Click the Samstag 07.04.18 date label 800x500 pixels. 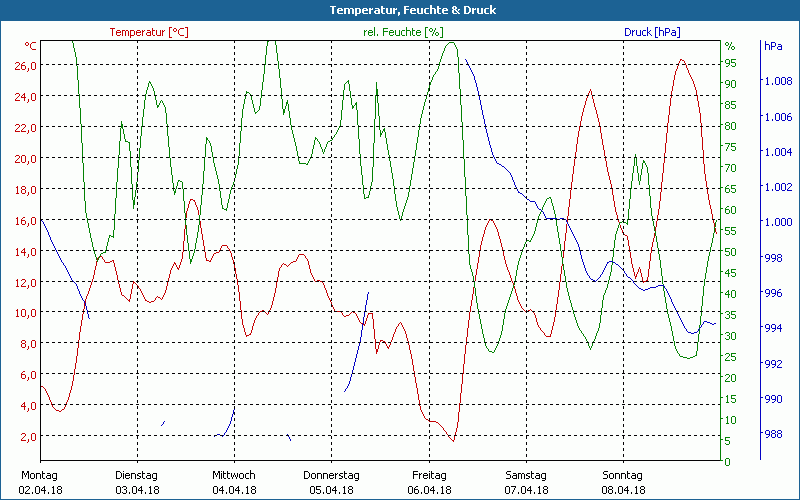coord(525,482)
